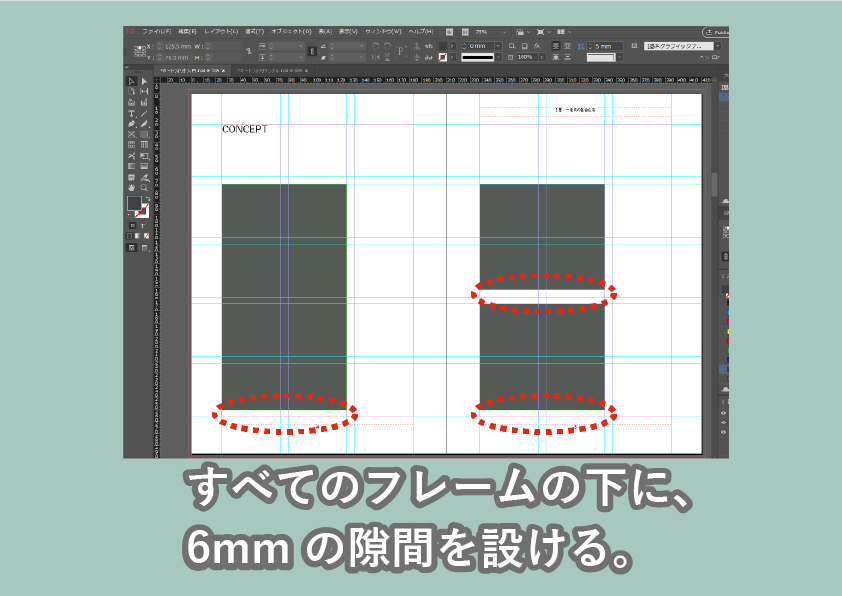Select the Pen tool
This screenshot has width=842, height=596.
[x=132, y=123]
